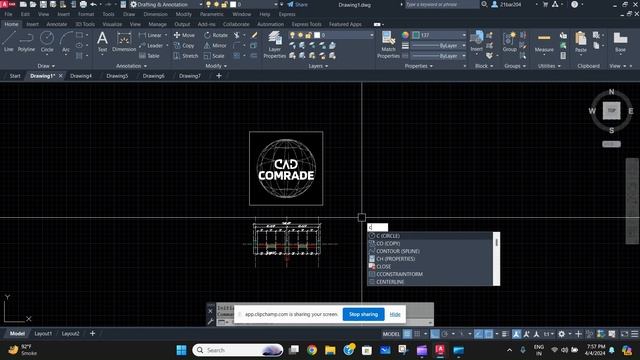Click the Plot printer icon
Screen dimensions: 640x360
coord(83,4)
